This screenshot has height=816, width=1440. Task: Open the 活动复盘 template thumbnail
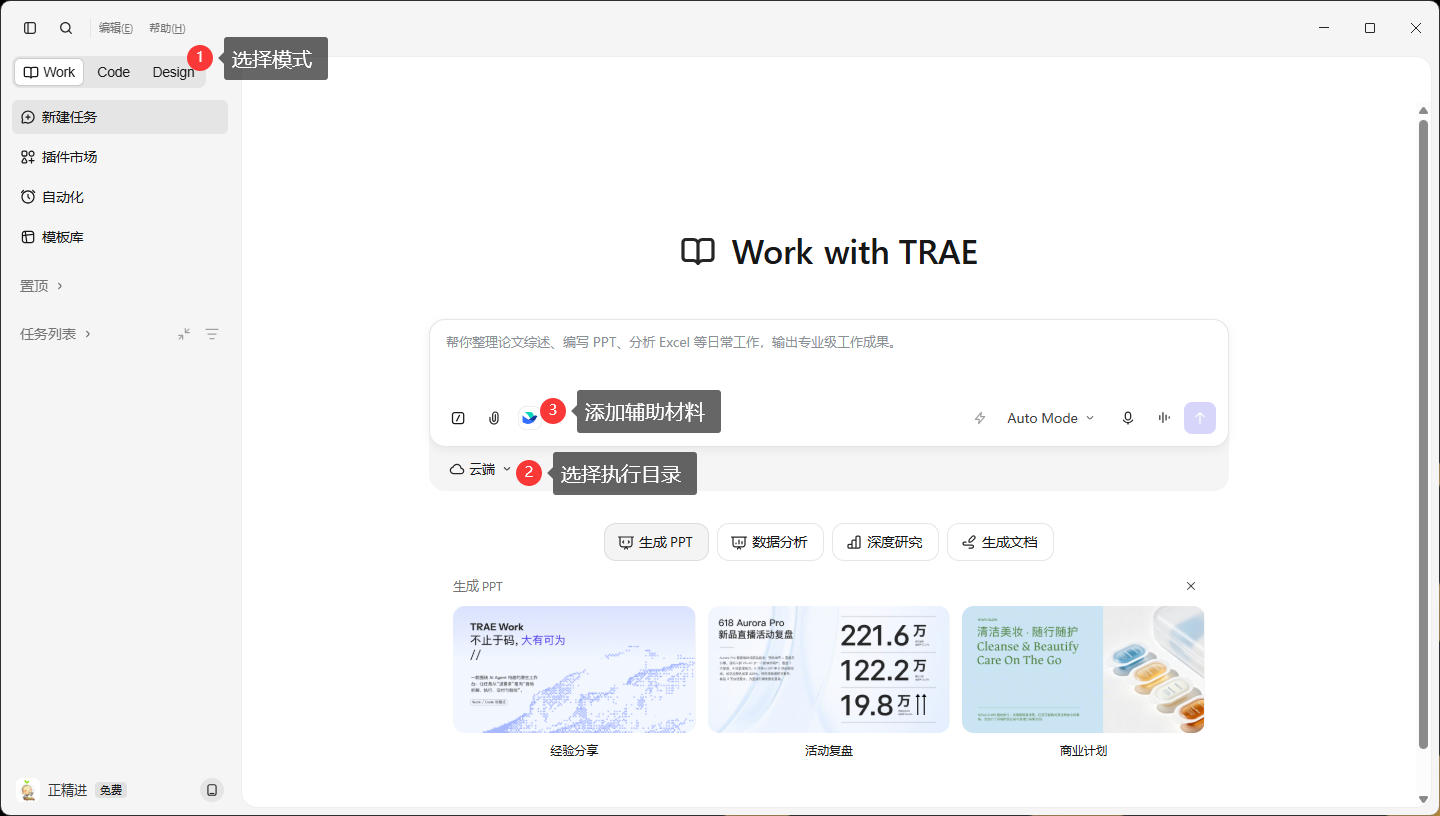[x=829, y=669]
